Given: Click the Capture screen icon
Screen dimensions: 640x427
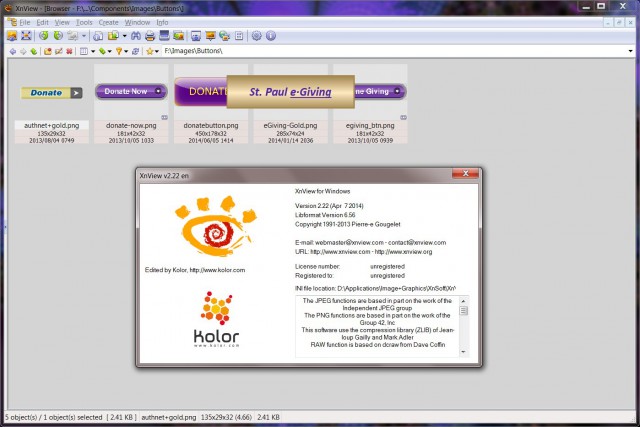Looking at the screenshot, I should tap(178, 36).
